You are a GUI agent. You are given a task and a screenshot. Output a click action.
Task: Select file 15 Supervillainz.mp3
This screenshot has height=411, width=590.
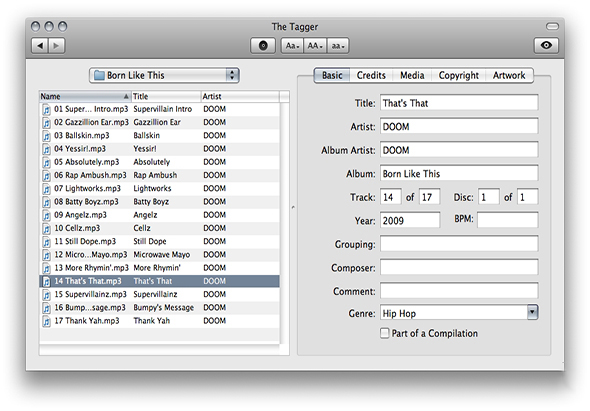pos(160,294)
